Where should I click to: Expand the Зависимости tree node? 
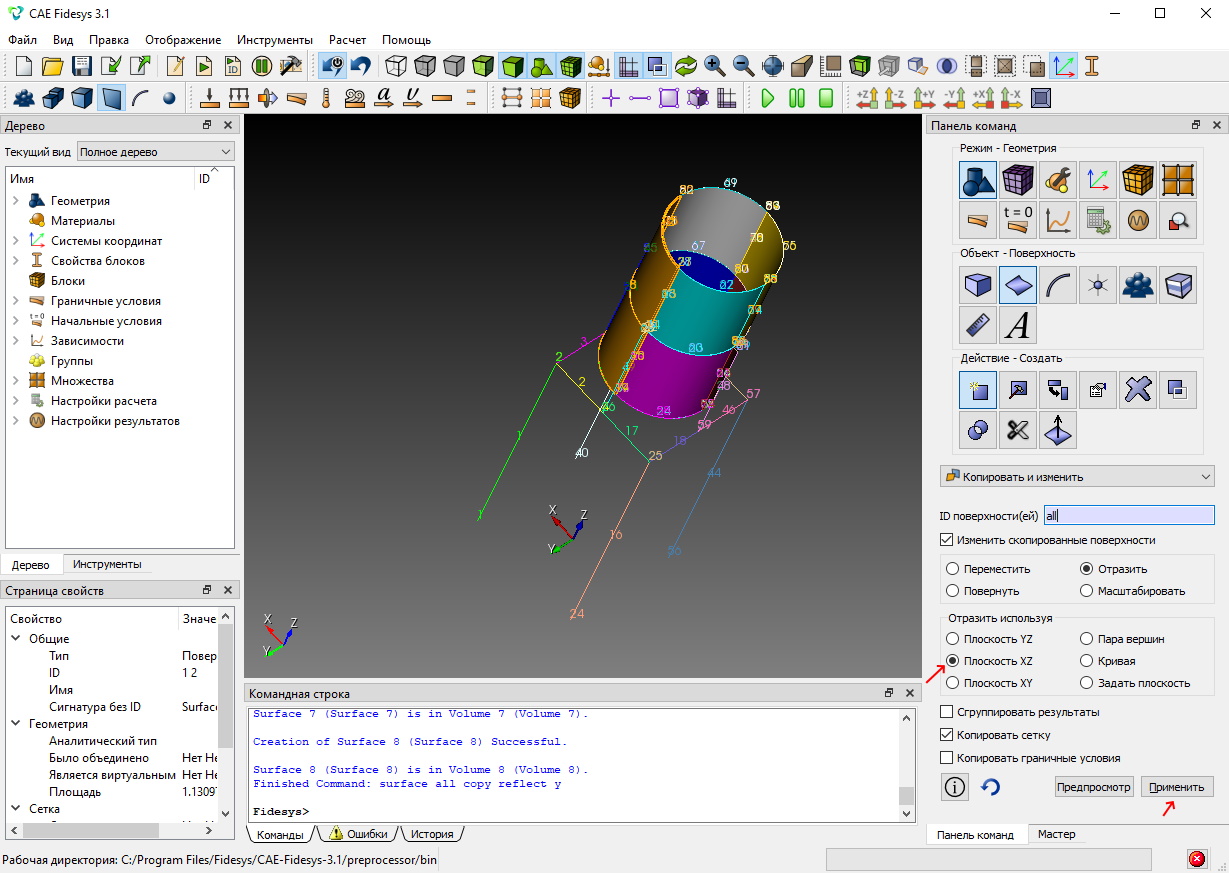click(x=16, y=341)
